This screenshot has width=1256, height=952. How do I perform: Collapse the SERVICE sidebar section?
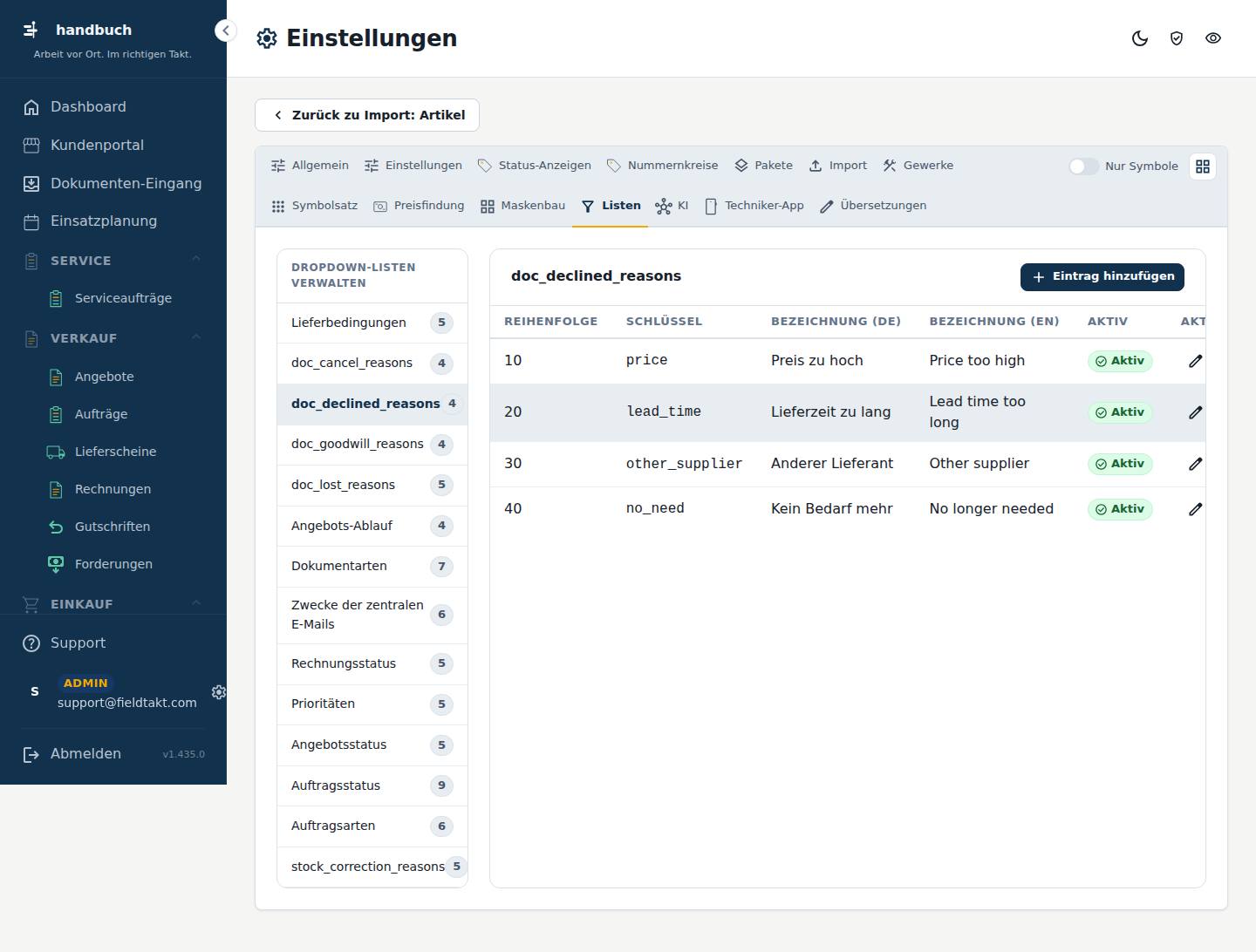pyautogui.click(x=113, y=261)
